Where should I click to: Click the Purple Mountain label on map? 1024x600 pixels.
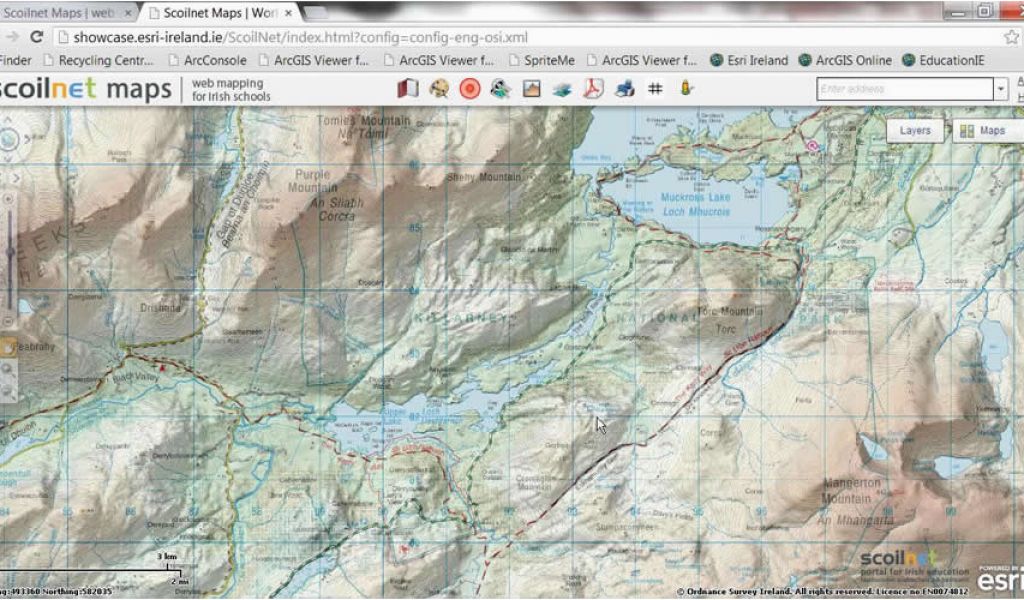[x=313, y=181]
